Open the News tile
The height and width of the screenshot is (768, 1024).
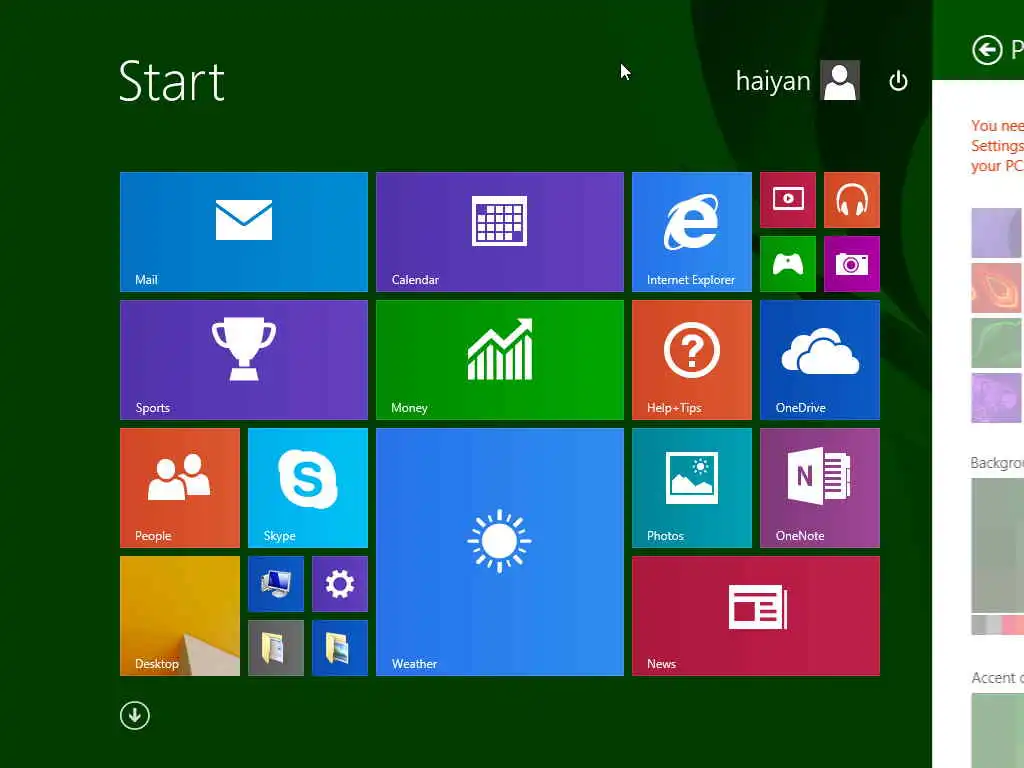756,616
